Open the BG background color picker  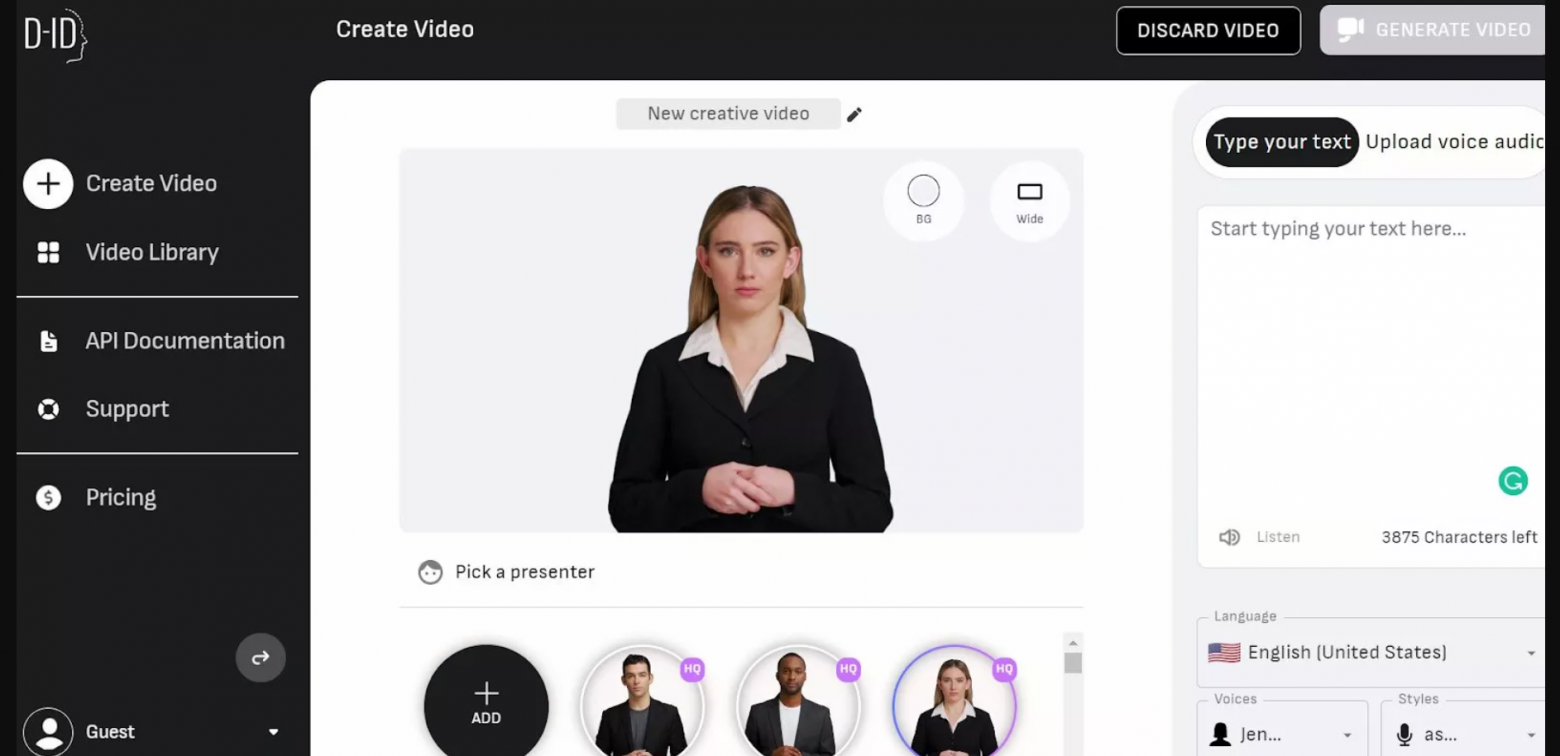coord(923,200)
